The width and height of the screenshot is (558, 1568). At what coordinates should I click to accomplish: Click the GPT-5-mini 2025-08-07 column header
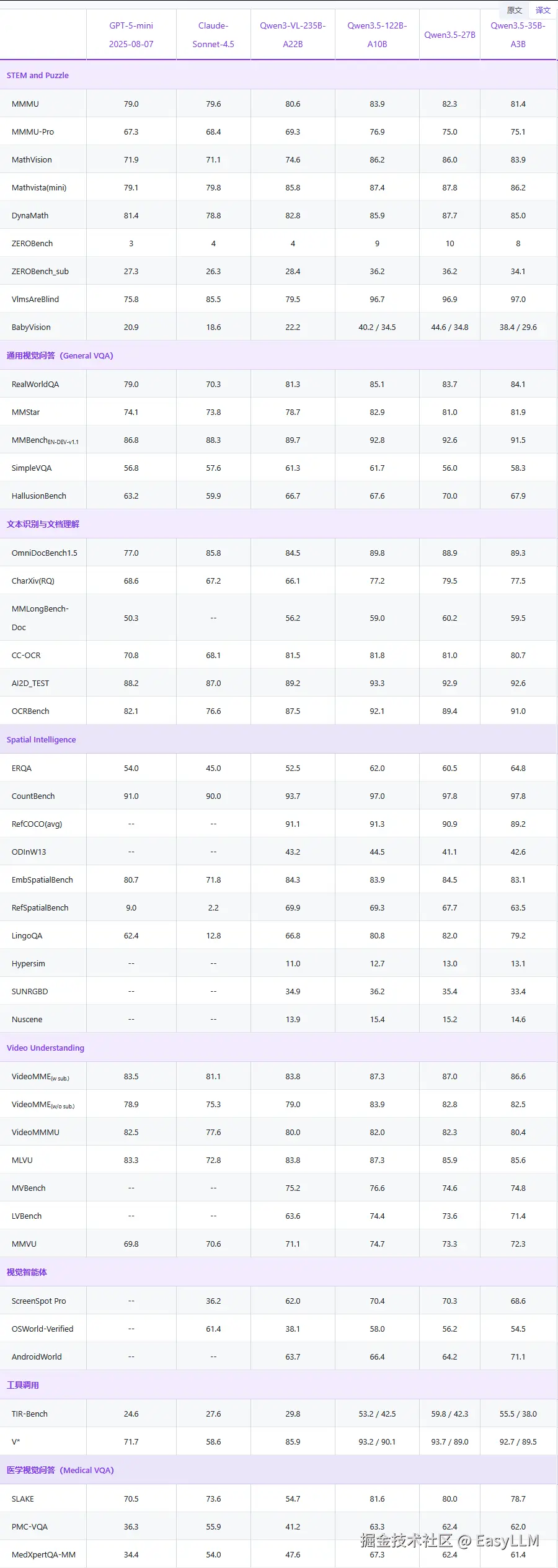(131, 35)
